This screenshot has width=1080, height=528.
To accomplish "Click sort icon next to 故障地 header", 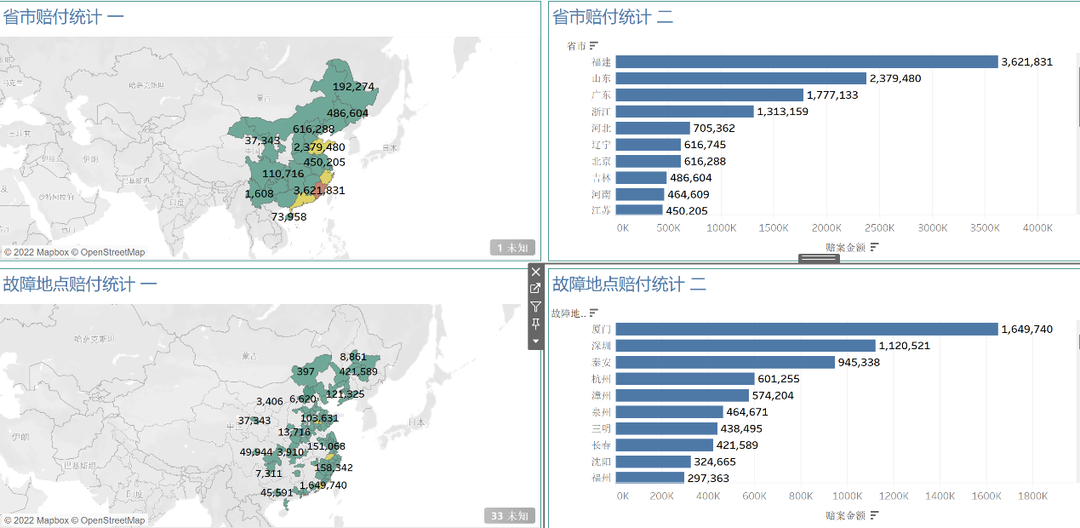I will [x=594, y=313].
